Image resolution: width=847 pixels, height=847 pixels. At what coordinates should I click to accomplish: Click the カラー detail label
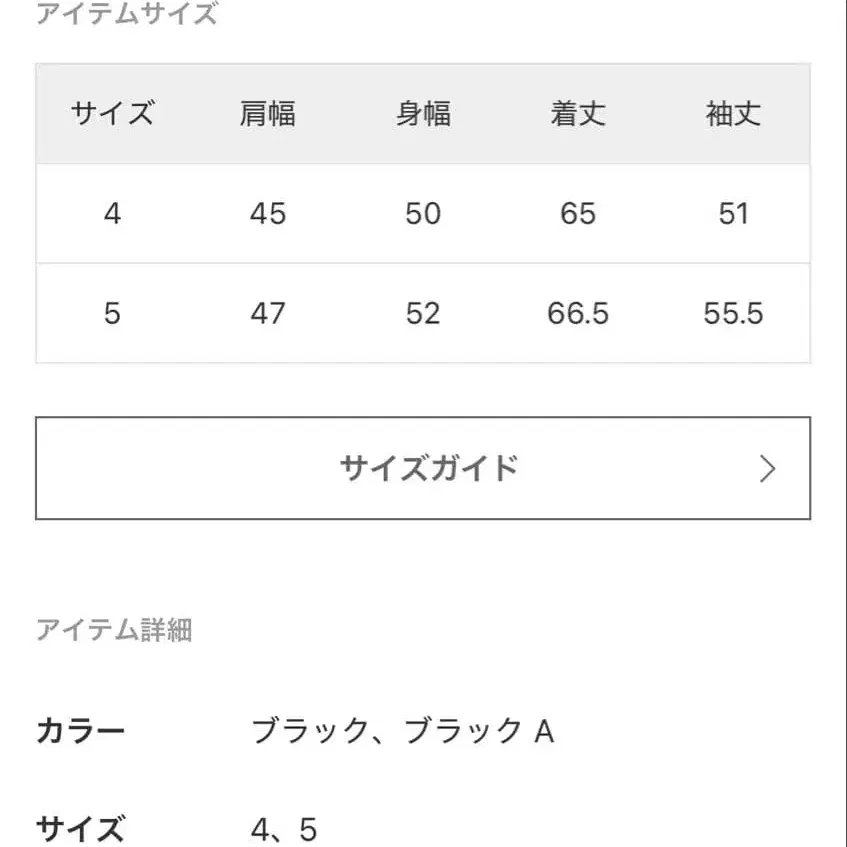[x=80, y=730]
